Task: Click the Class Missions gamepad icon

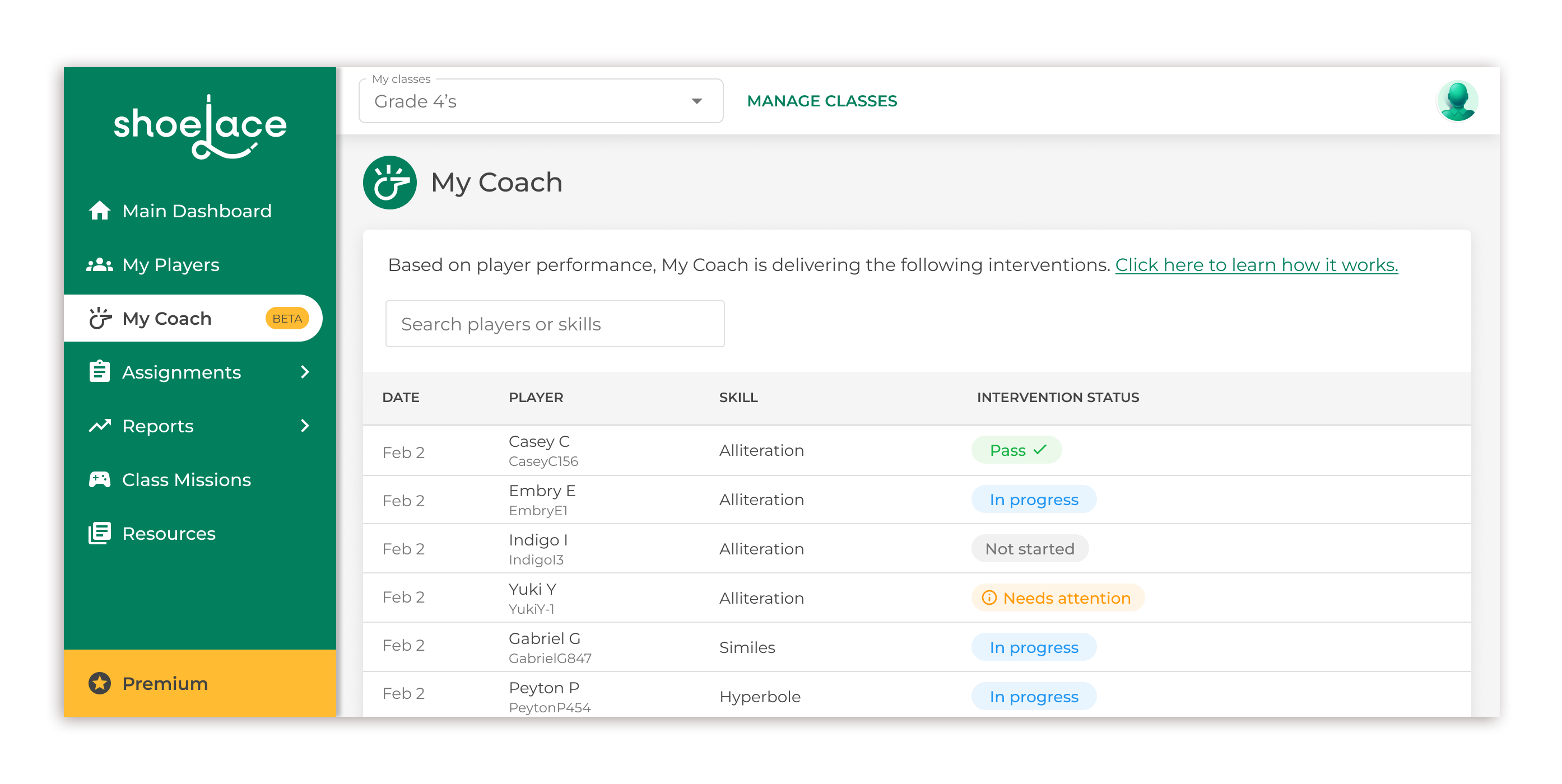Action: (x=99, y=480)
